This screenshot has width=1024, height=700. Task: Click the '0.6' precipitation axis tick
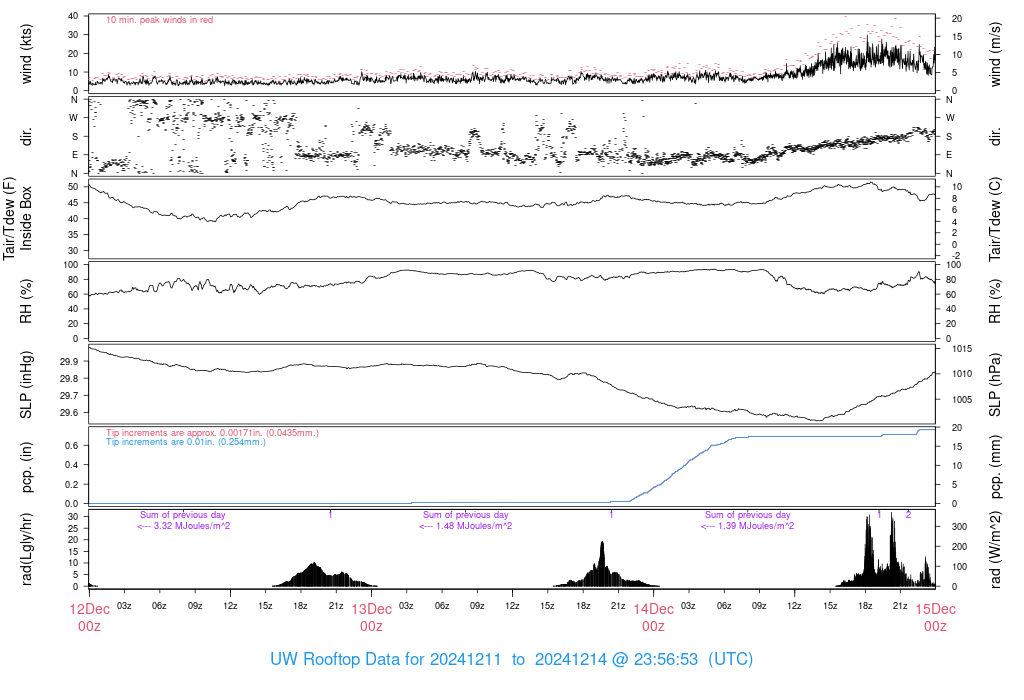pos(72,446)
